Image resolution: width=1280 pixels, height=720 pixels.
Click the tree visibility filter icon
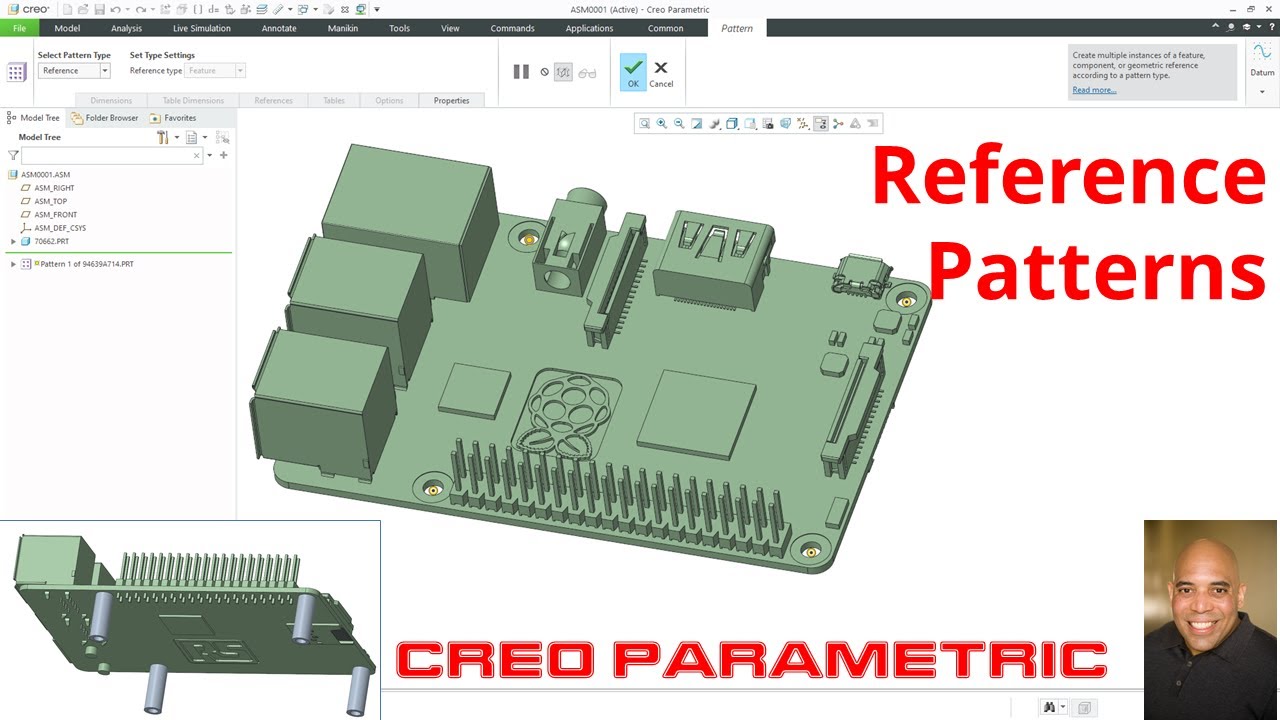pos(222,137)
